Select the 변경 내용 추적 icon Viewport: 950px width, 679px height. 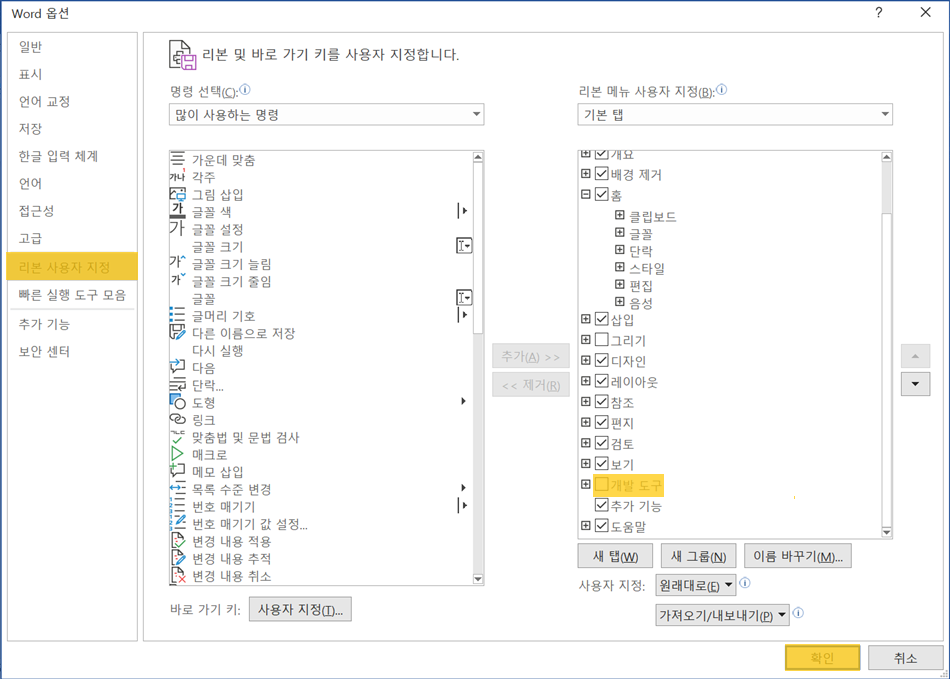coord(178,558)
